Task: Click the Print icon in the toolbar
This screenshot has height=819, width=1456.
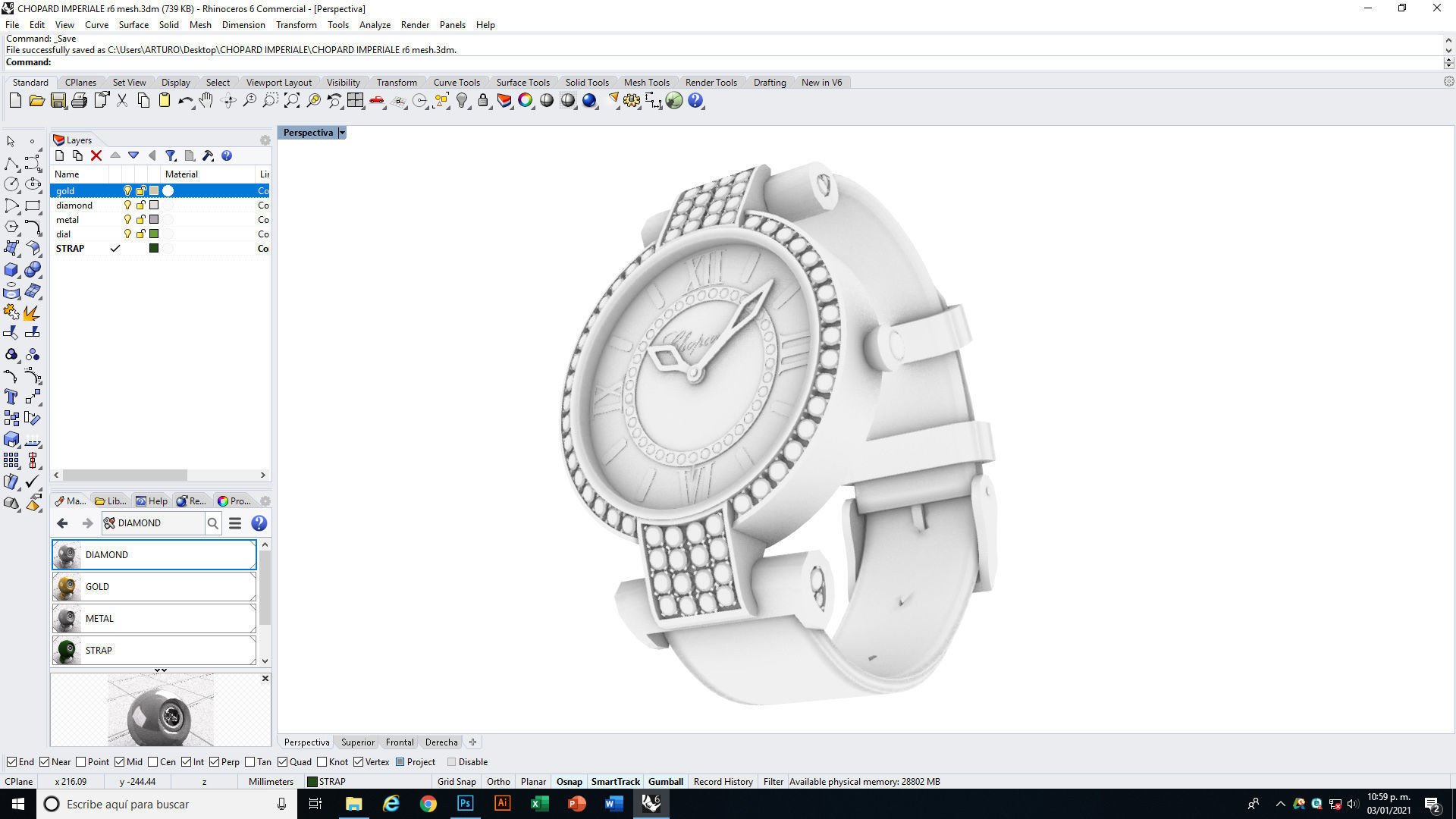Action: click(79, 100)
